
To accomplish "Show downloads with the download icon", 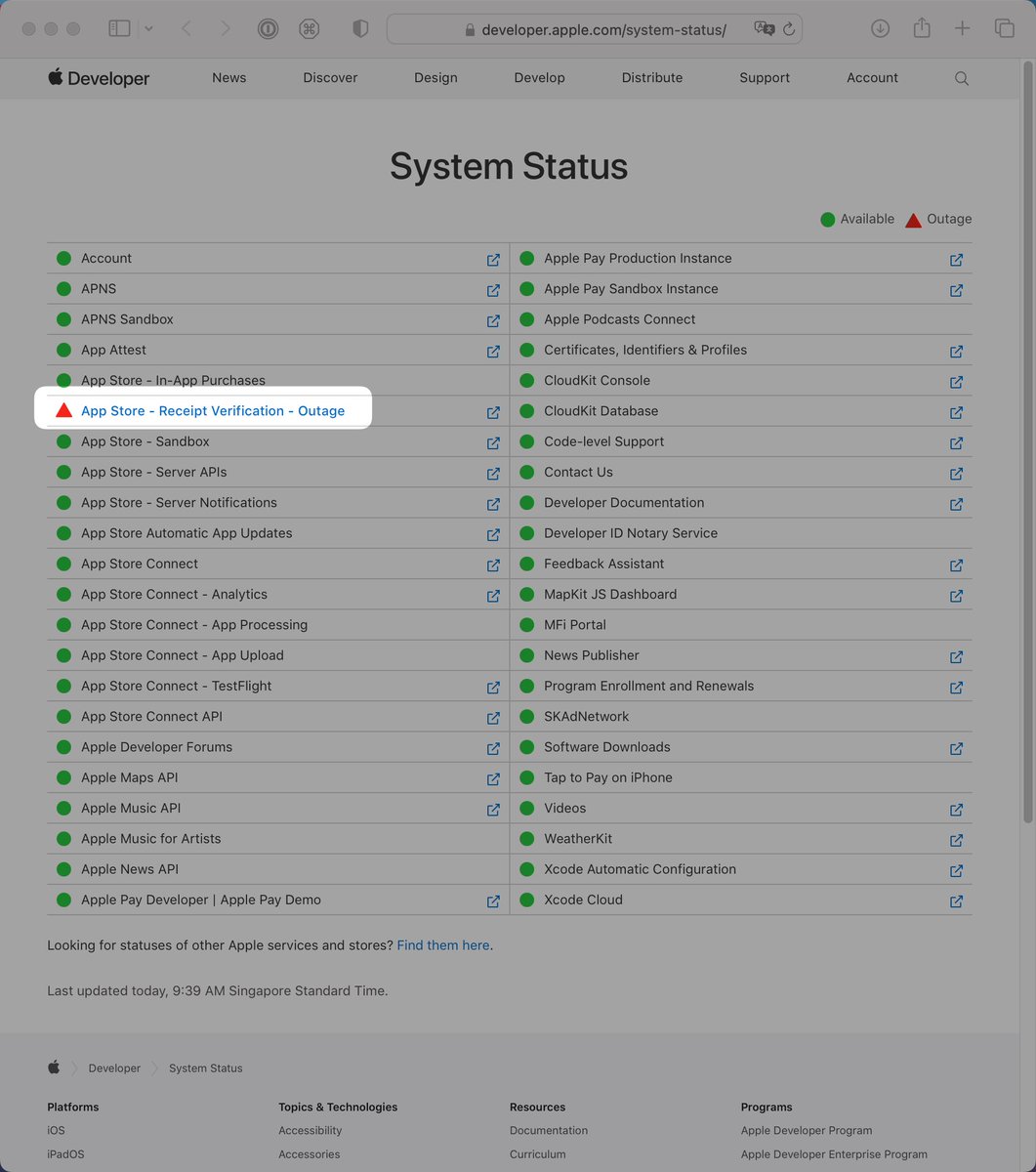I will click(x=880, y=29).
